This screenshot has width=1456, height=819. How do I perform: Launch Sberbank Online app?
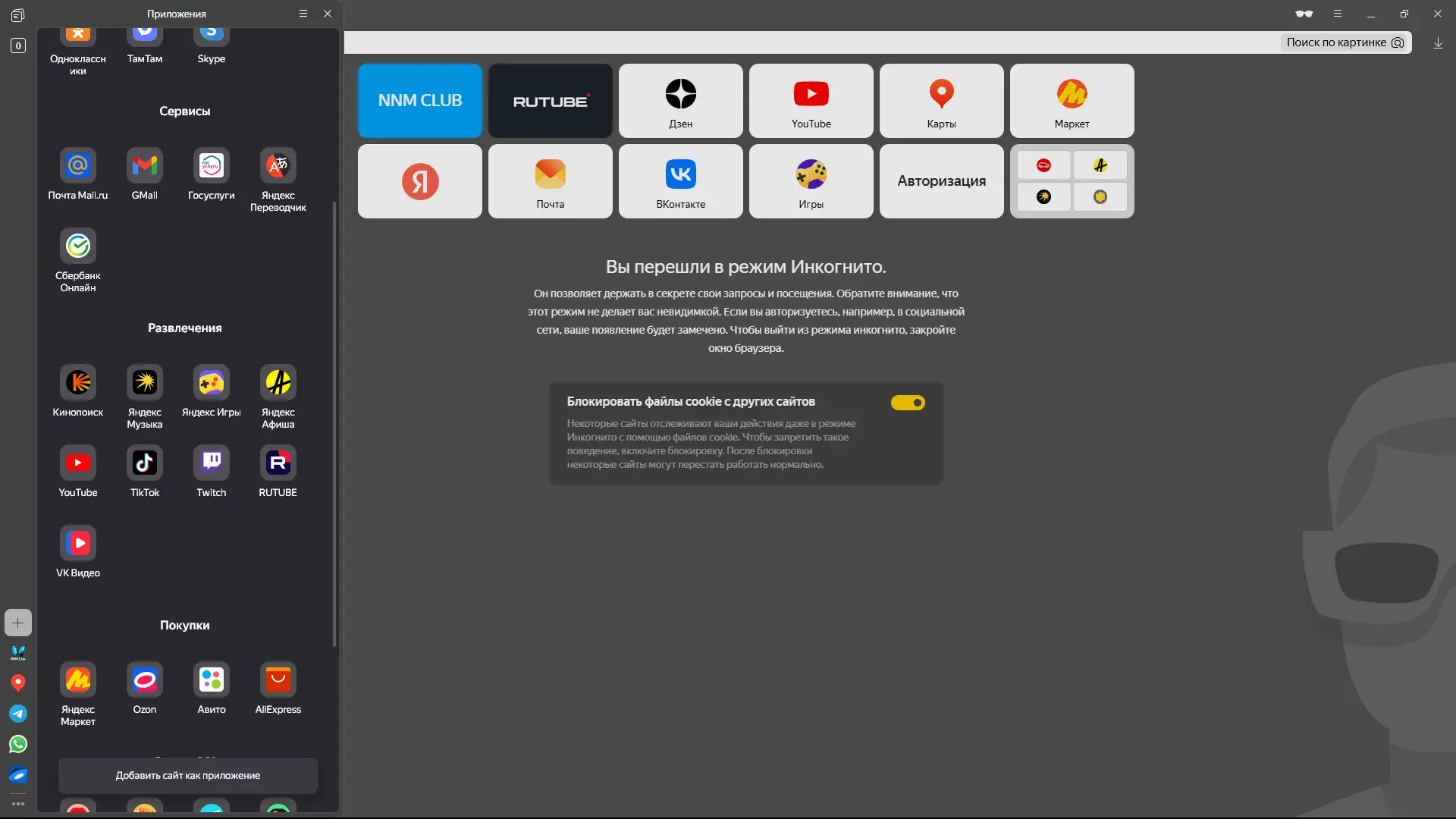coord(78,246)
